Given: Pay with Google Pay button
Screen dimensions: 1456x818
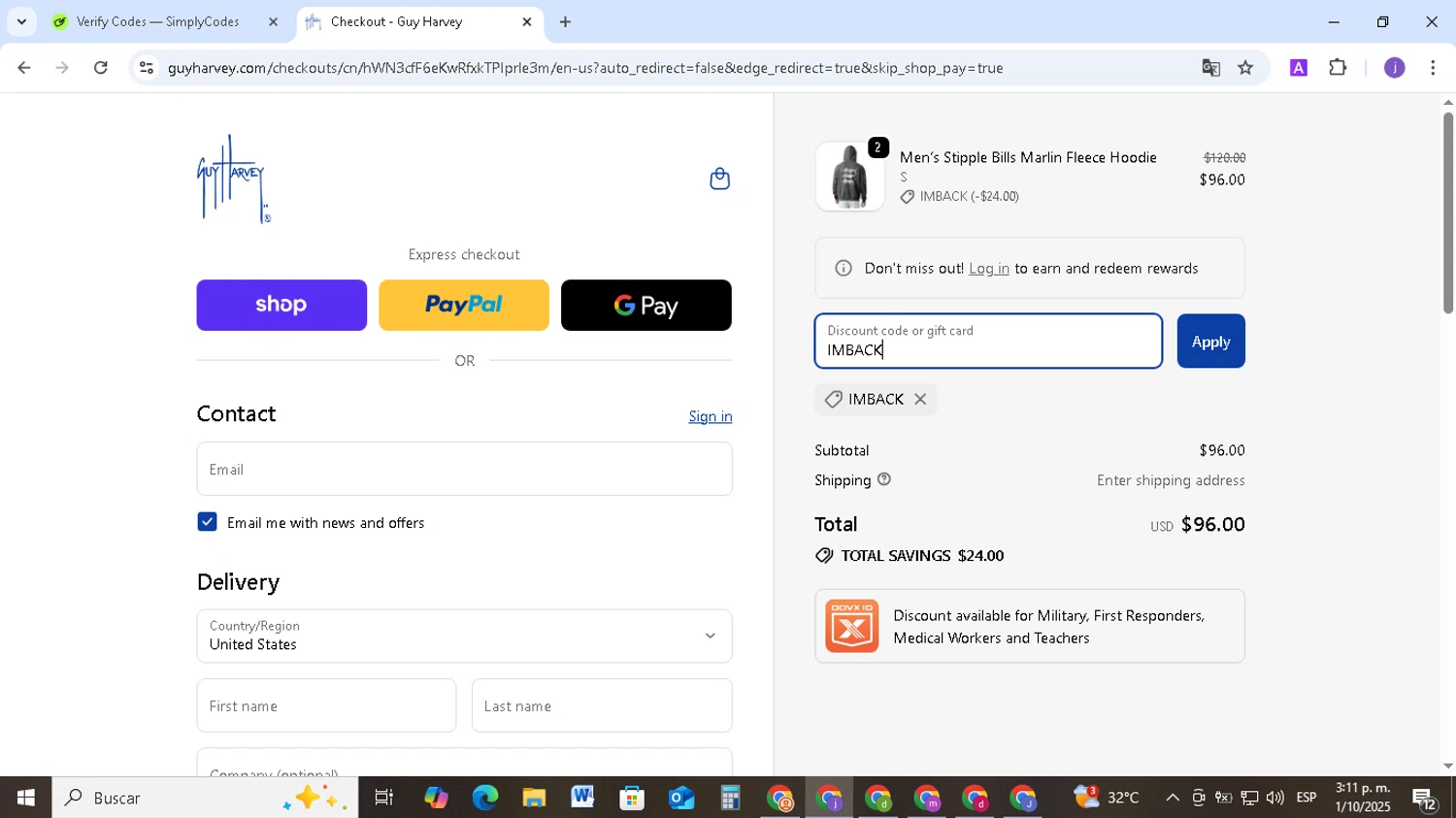Looking at the screenshot, I should click(646, 305).
